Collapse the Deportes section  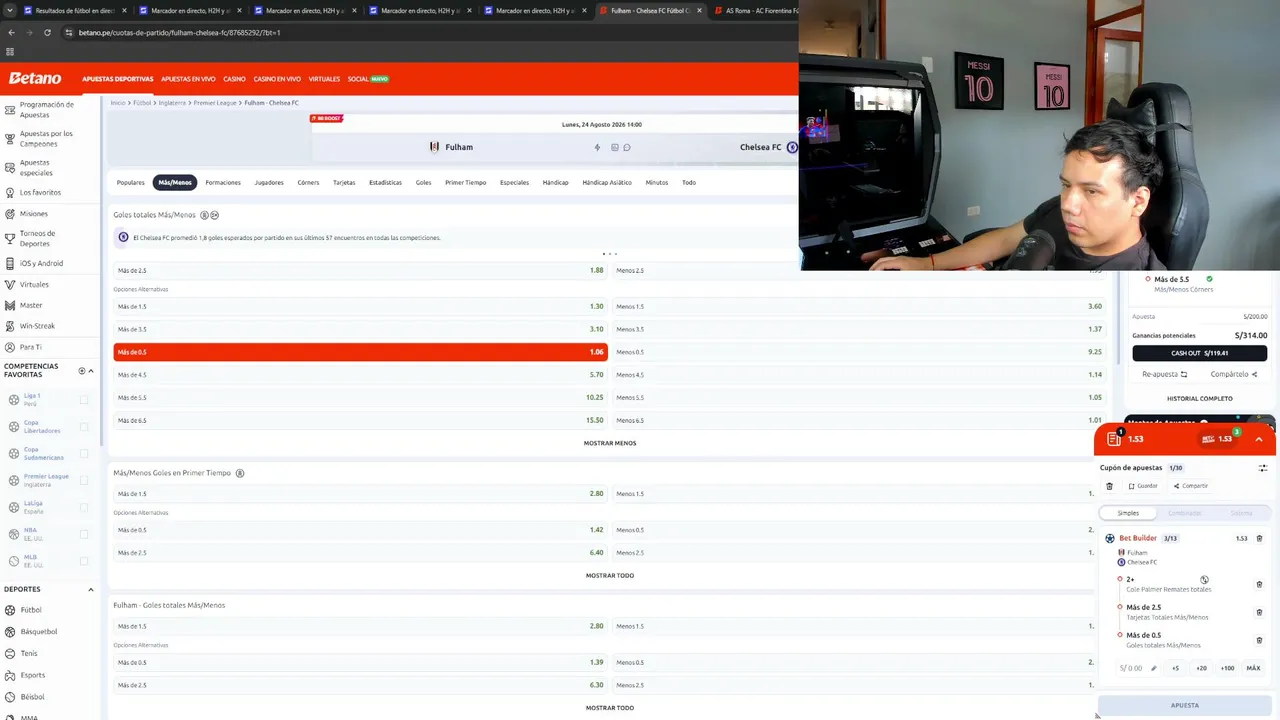91,589
